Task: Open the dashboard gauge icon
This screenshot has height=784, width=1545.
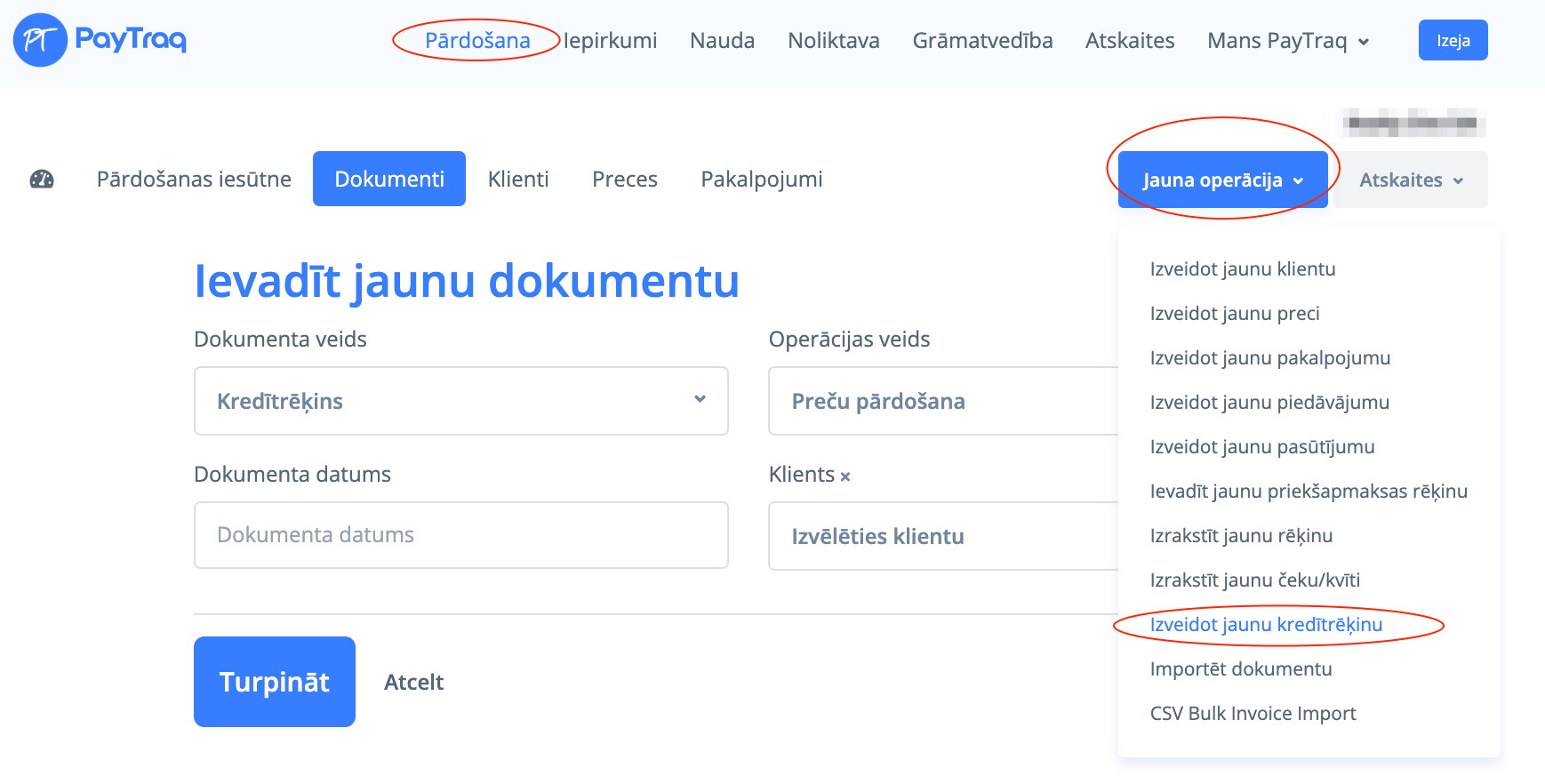Action: click(42, 180)
